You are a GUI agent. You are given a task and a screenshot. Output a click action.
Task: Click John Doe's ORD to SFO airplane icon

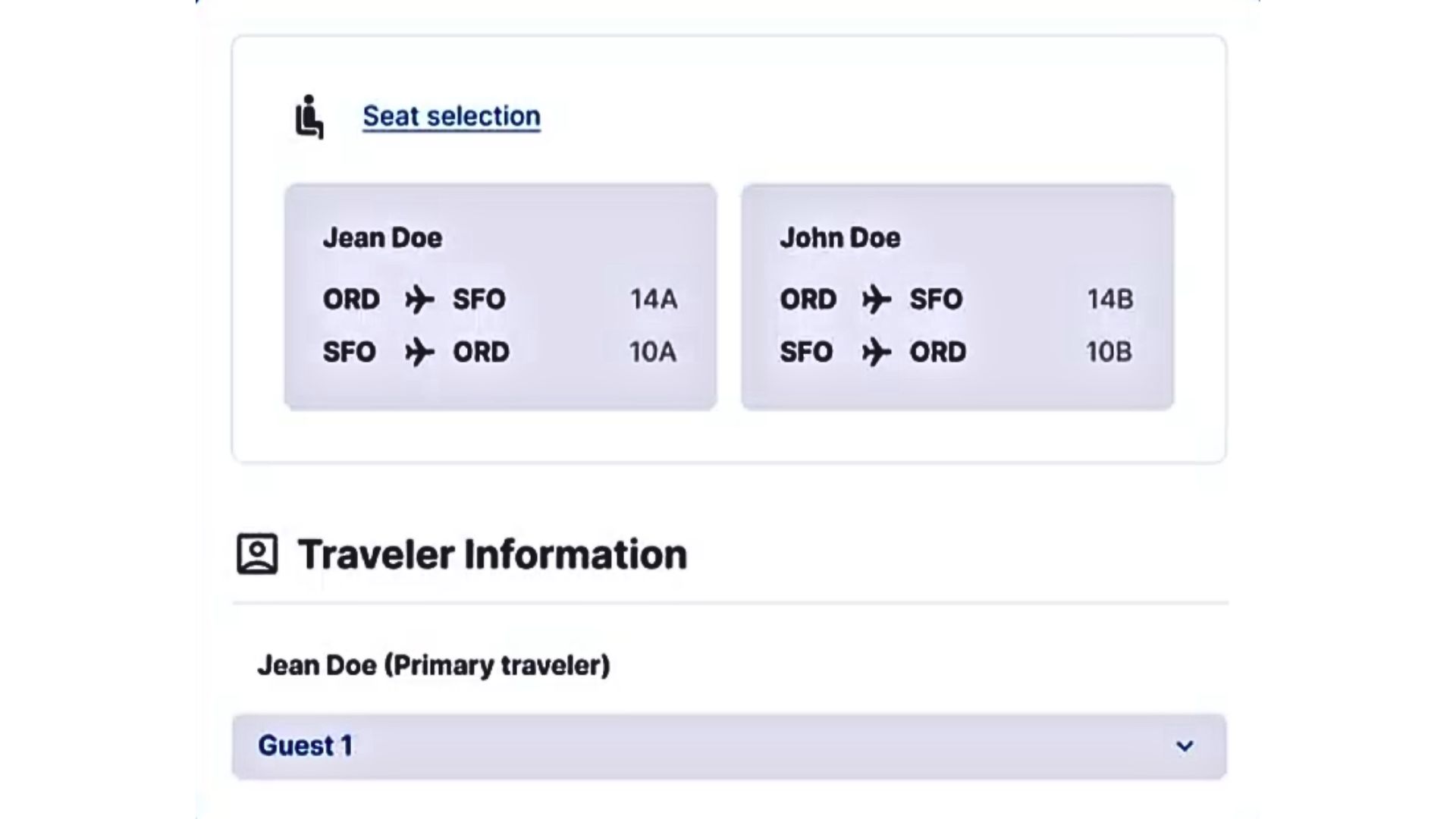877,300
